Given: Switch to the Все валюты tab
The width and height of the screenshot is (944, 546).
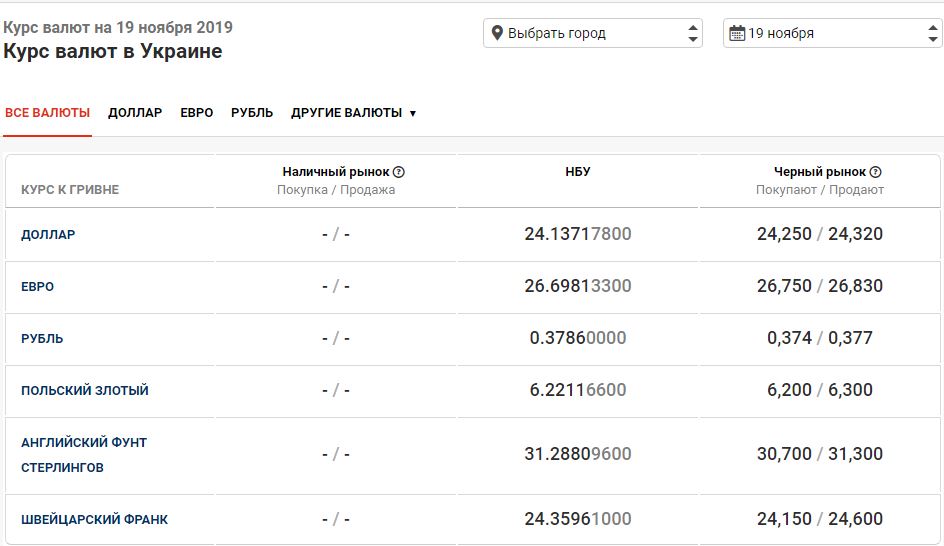Looking at the screenshot, I should pyautogui.click(x=47, y=113).
